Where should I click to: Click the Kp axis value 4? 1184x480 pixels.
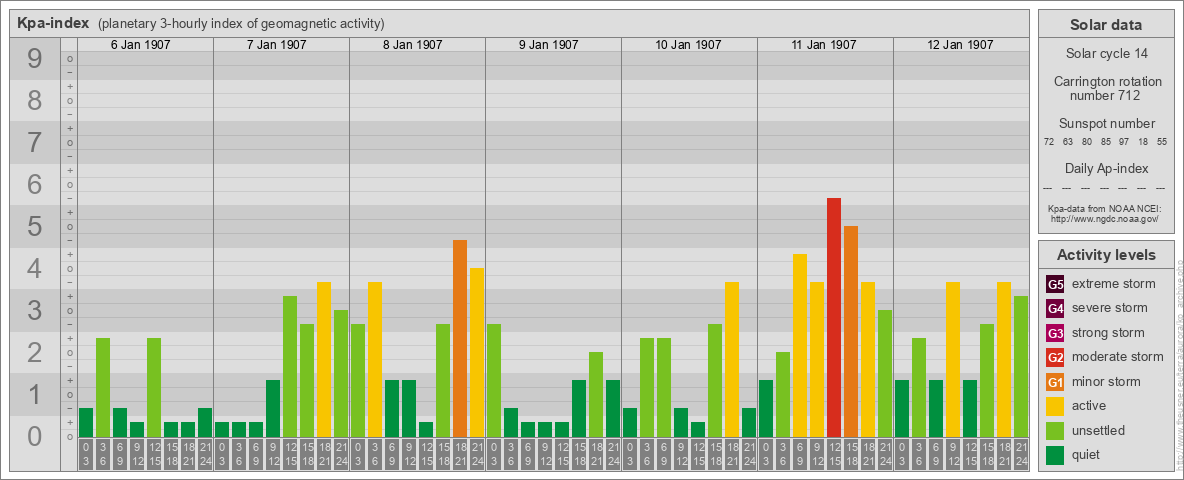tap(34, 268)
